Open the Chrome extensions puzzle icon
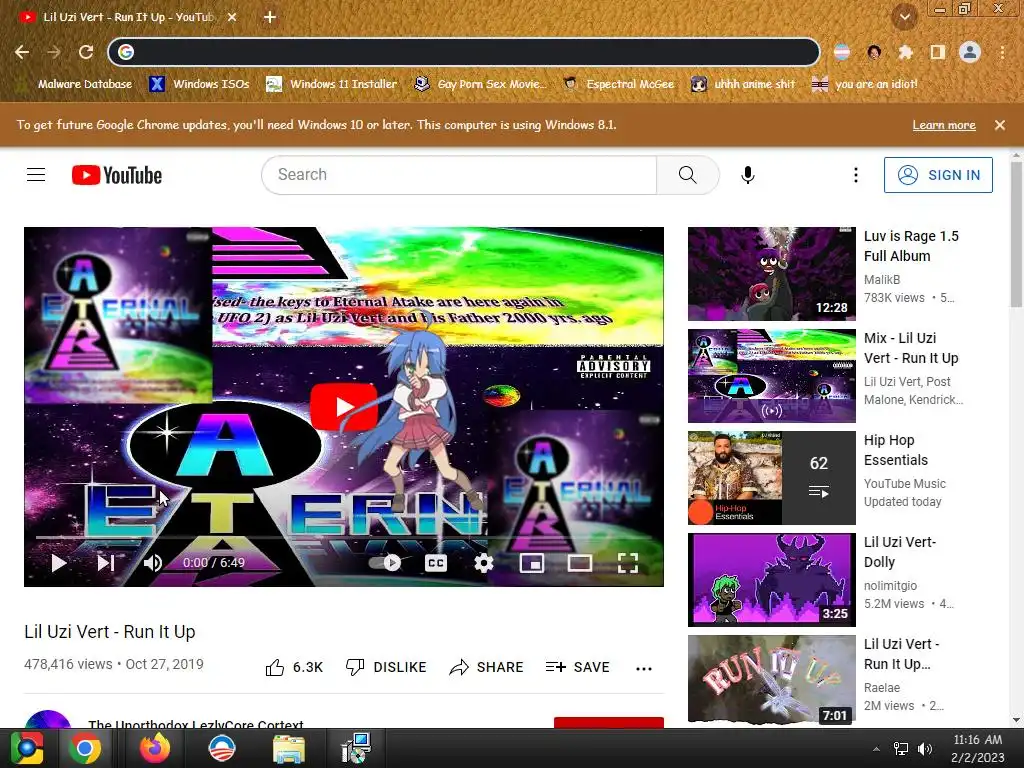This screenshot has width=1024, height=768. (x=905, y=52)
